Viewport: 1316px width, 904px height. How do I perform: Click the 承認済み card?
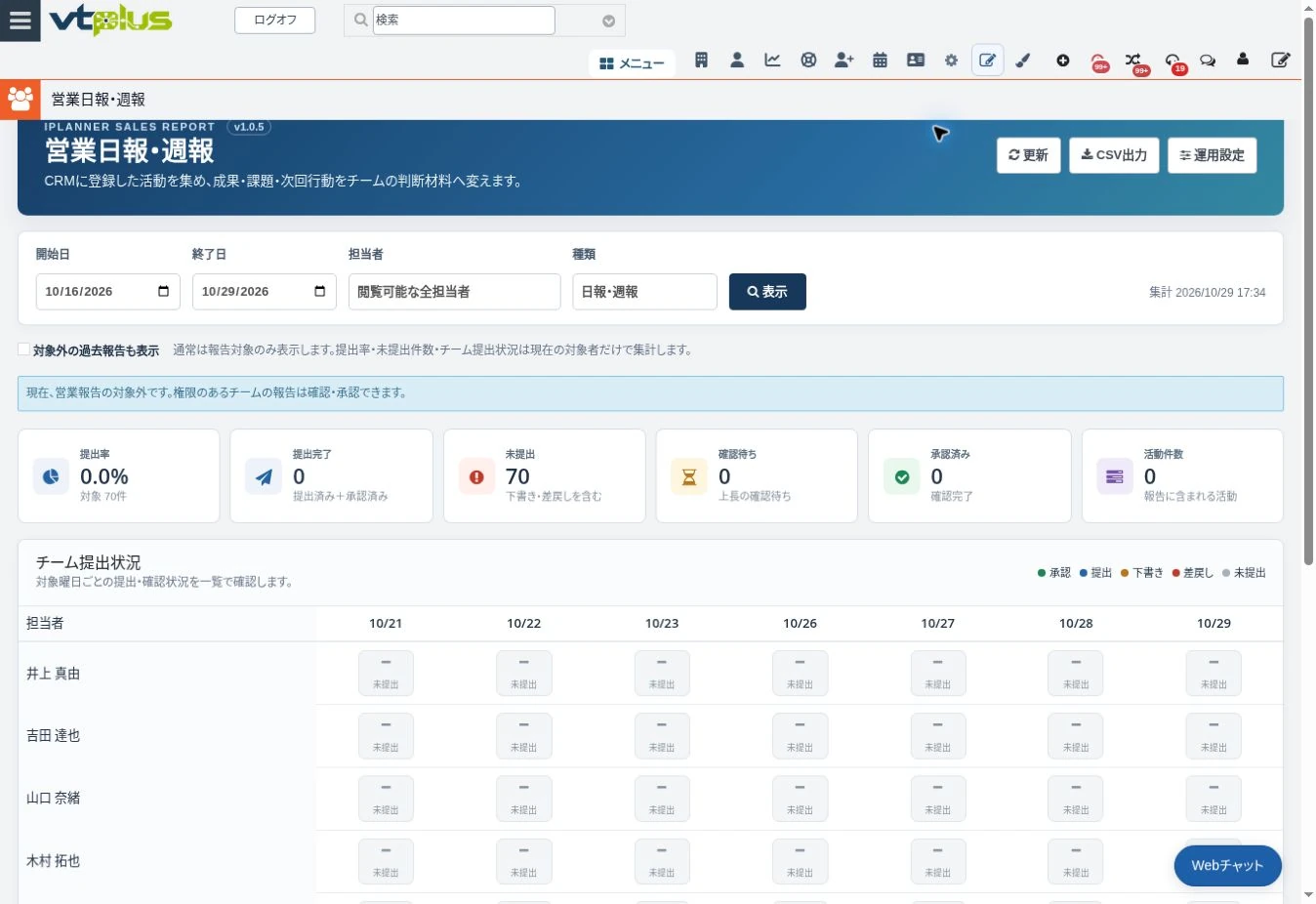tap(969, 476)
